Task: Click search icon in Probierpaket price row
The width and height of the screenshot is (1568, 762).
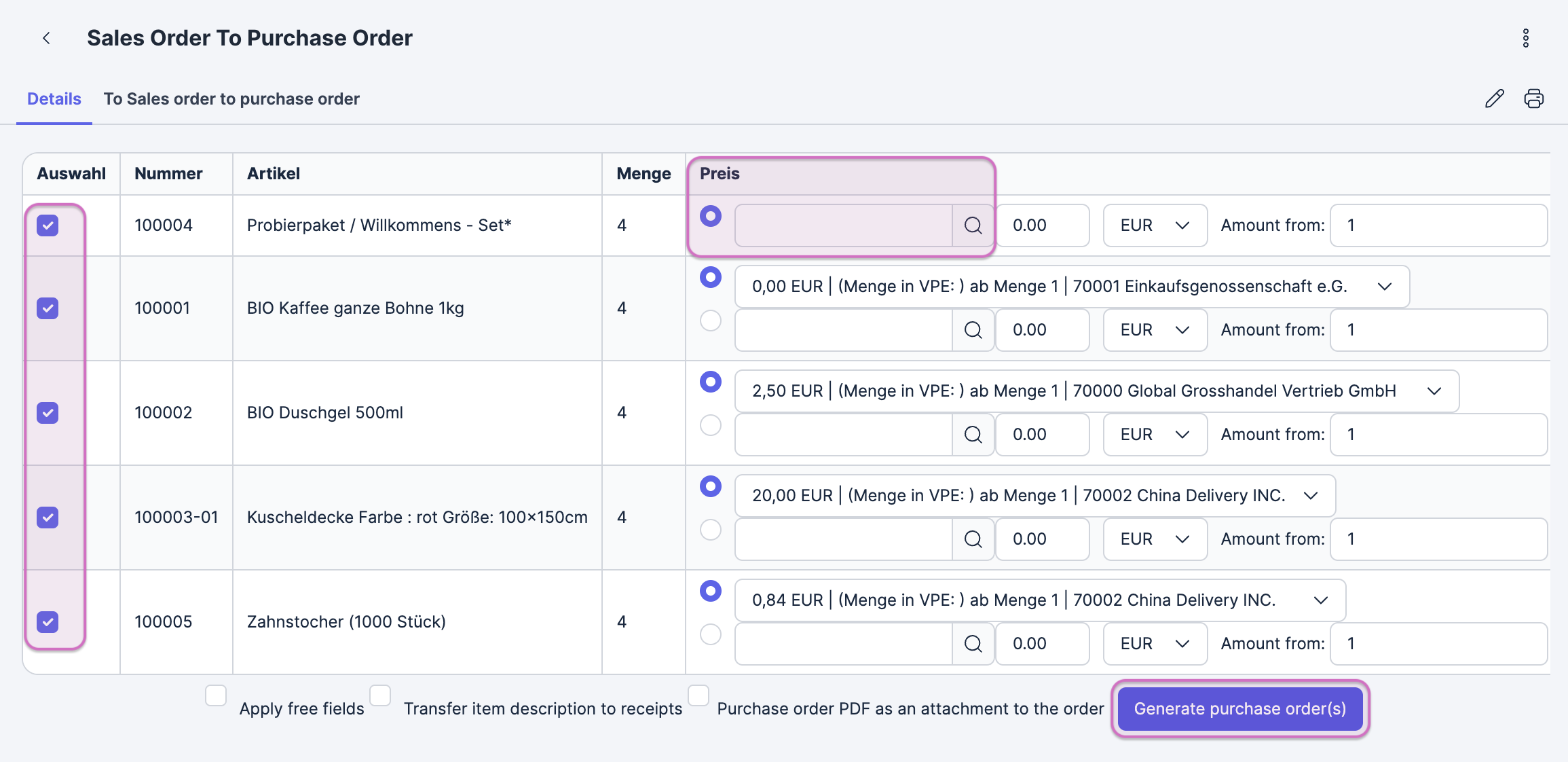Action: coord(973,225)
